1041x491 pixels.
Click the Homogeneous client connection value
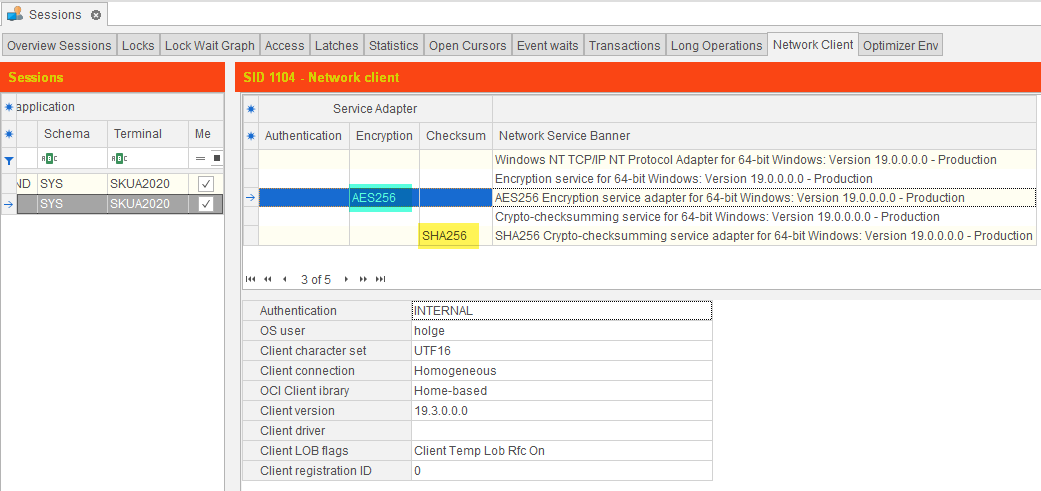pyautogui.click(x=562, y=370)
